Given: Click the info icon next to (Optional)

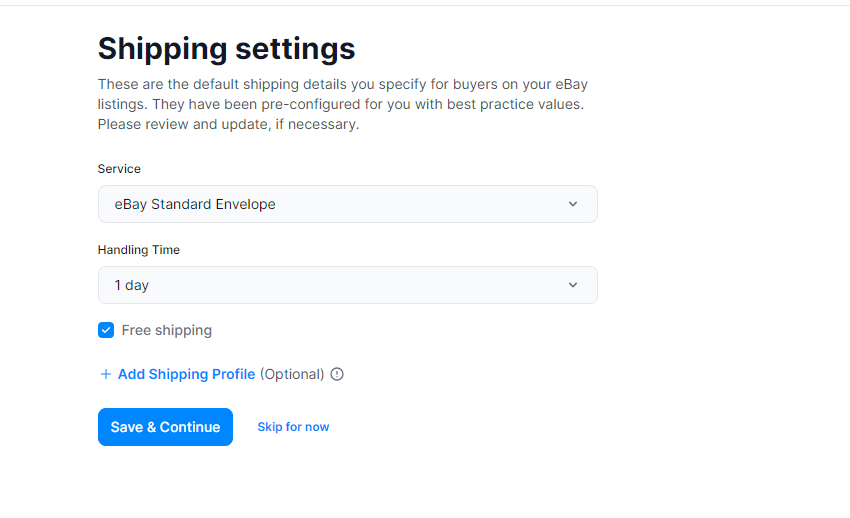Looking at the screenshot, I should click(337, 374).
